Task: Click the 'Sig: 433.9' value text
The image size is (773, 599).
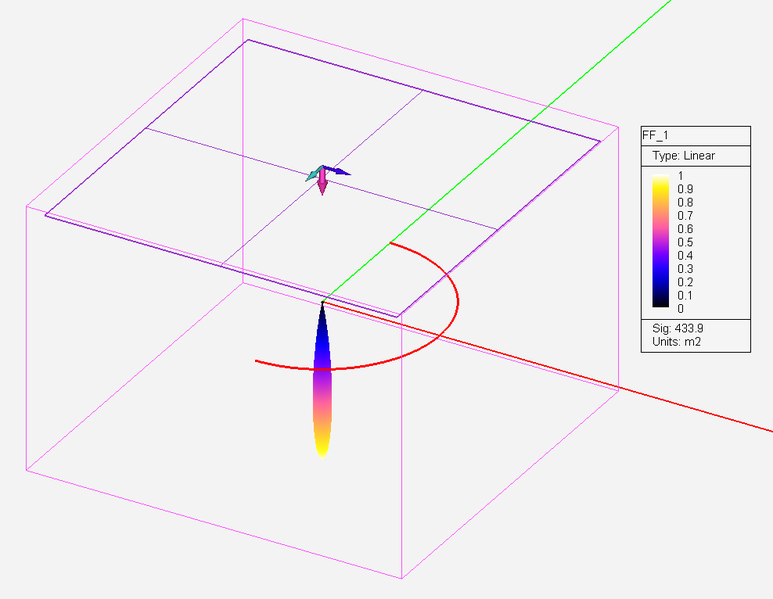Action: pyautogui.click(x=677, y=328)
